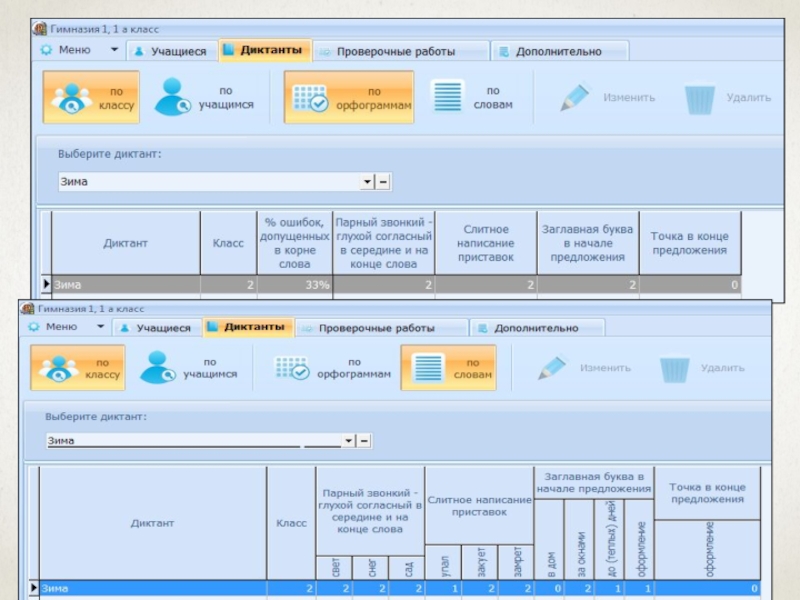Click 'упал' word column header
The image size is (800, 600).
[443, 562]
